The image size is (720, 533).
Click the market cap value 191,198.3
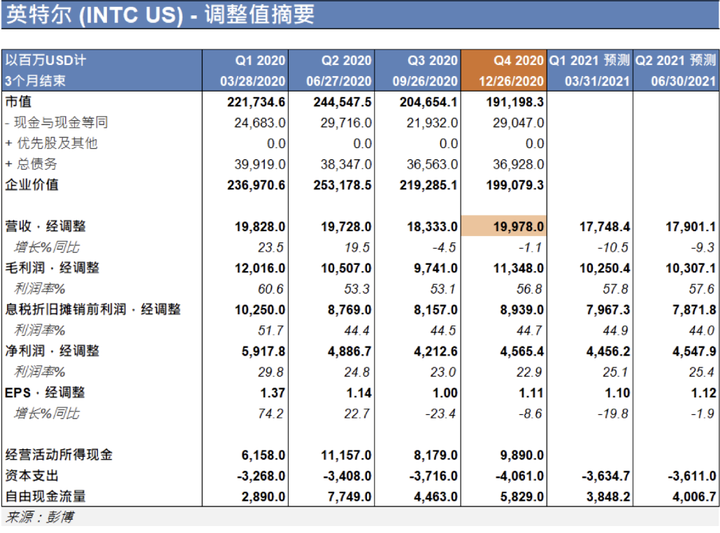coord(515,102)
